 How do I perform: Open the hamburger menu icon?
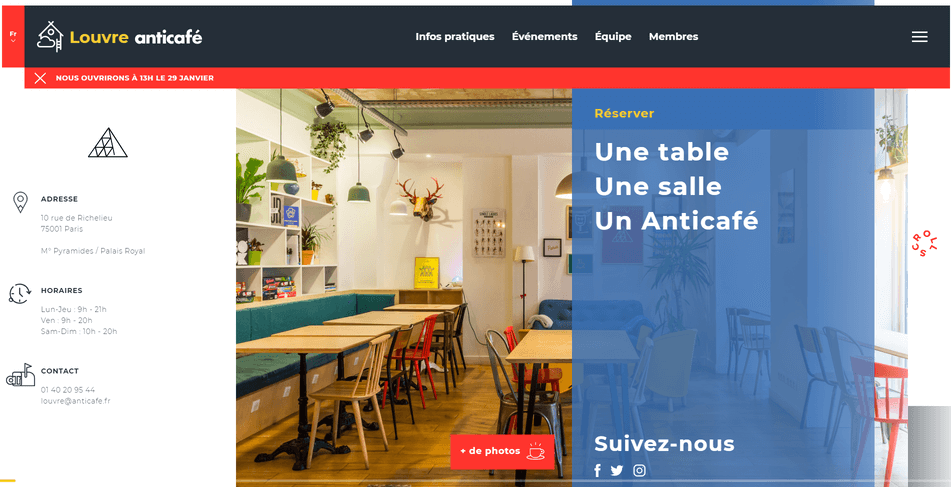(919, 37)
